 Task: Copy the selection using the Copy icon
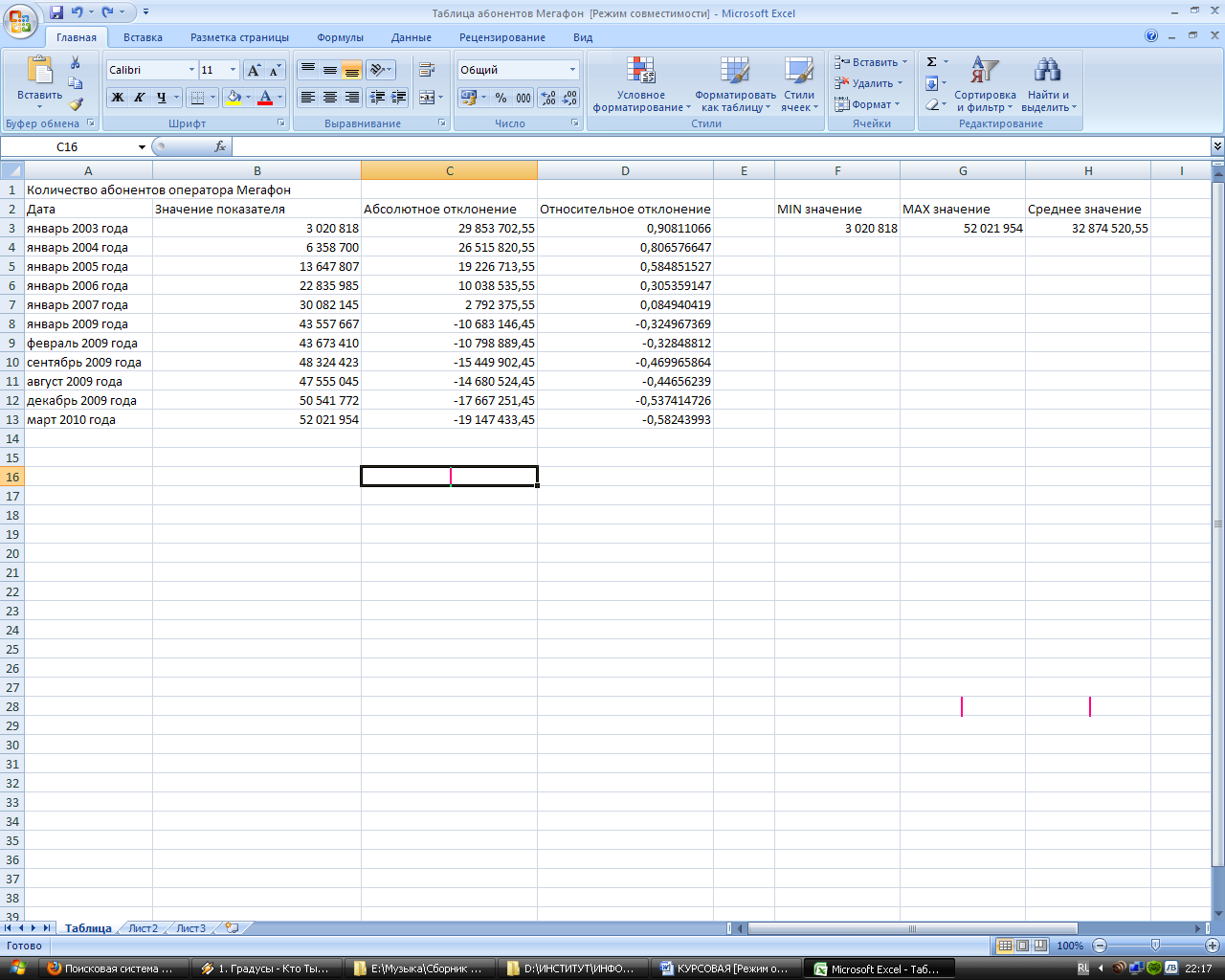[x=76, y=83]
